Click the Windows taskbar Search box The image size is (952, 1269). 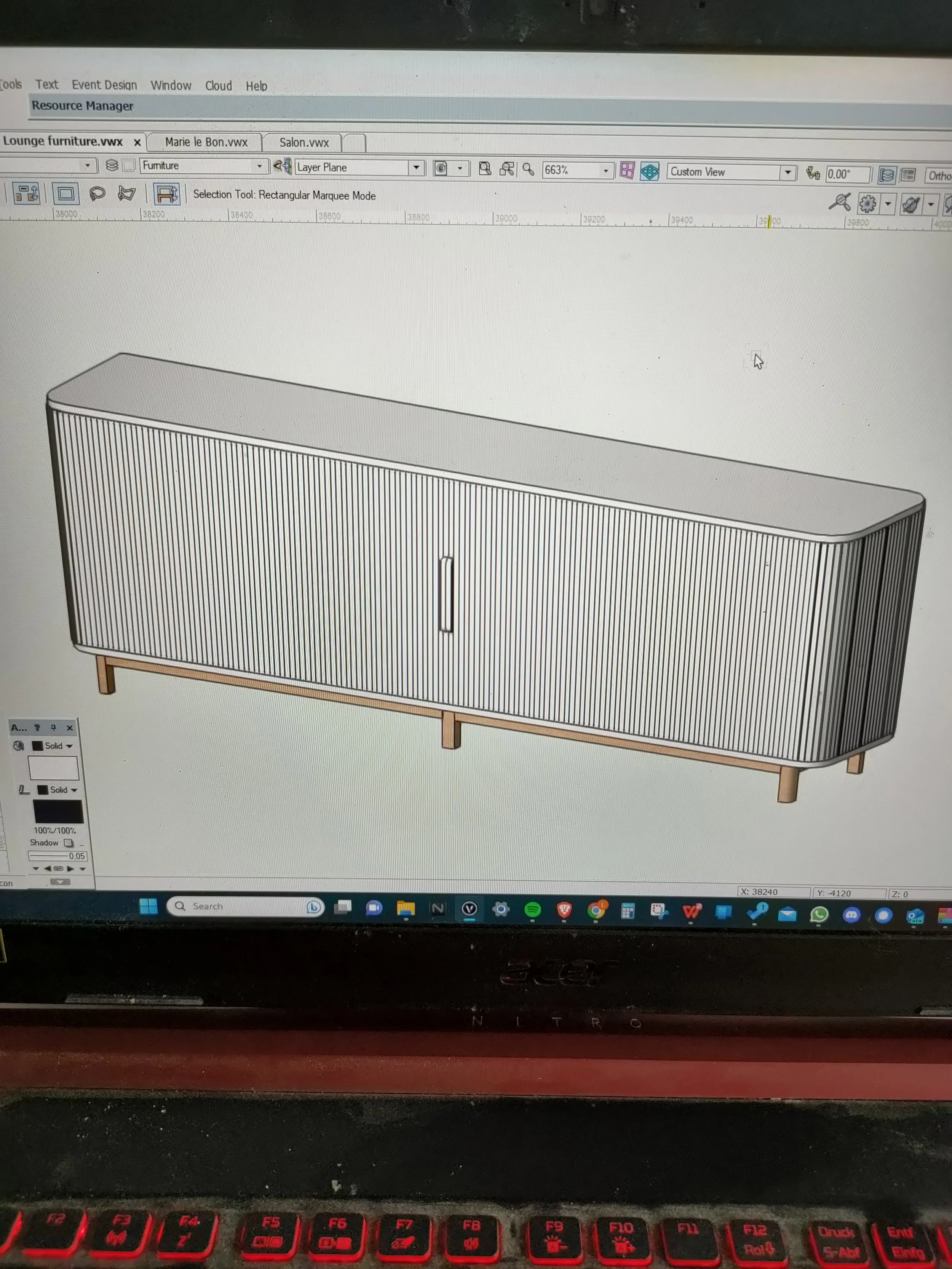pyautogui.click(x=246, y=907)
